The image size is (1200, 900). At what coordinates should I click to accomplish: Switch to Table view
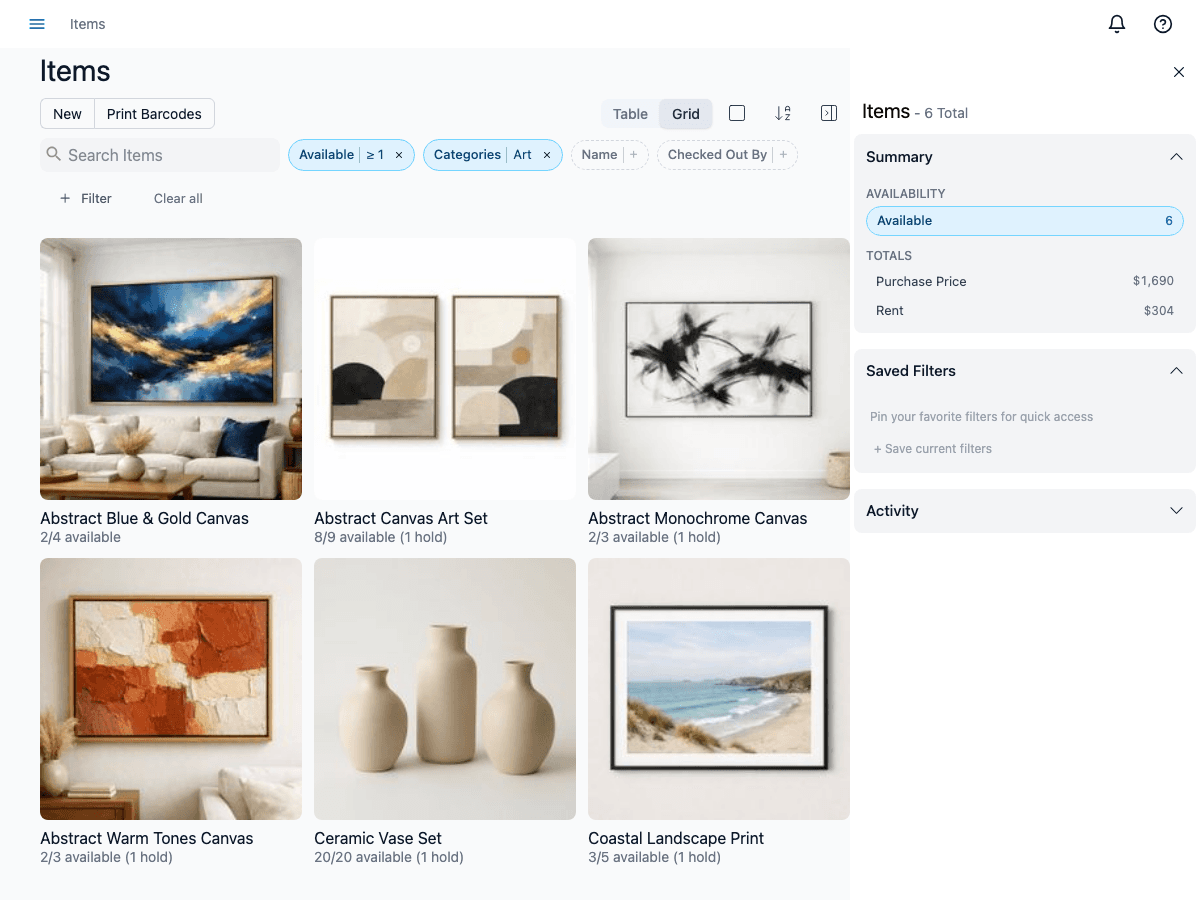[630, 114]
